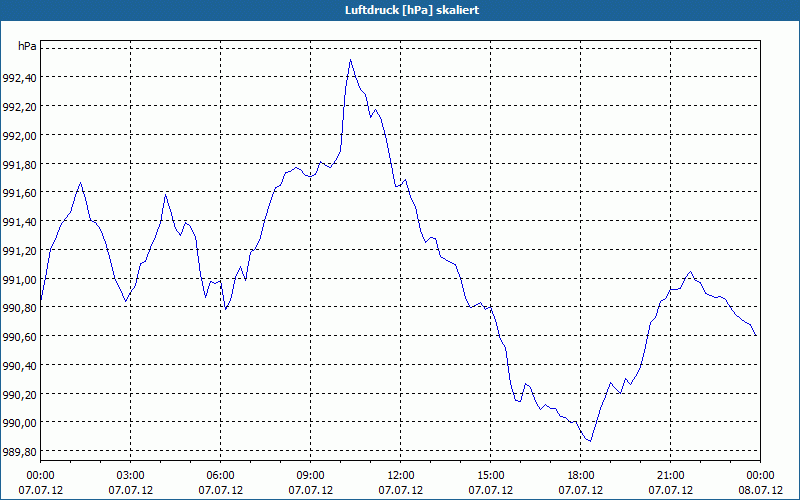Click the pressure curve's highest peak after 09:00
Image resolution: width=800 pixels, height=500 pixels.
[x=351, y=60]
